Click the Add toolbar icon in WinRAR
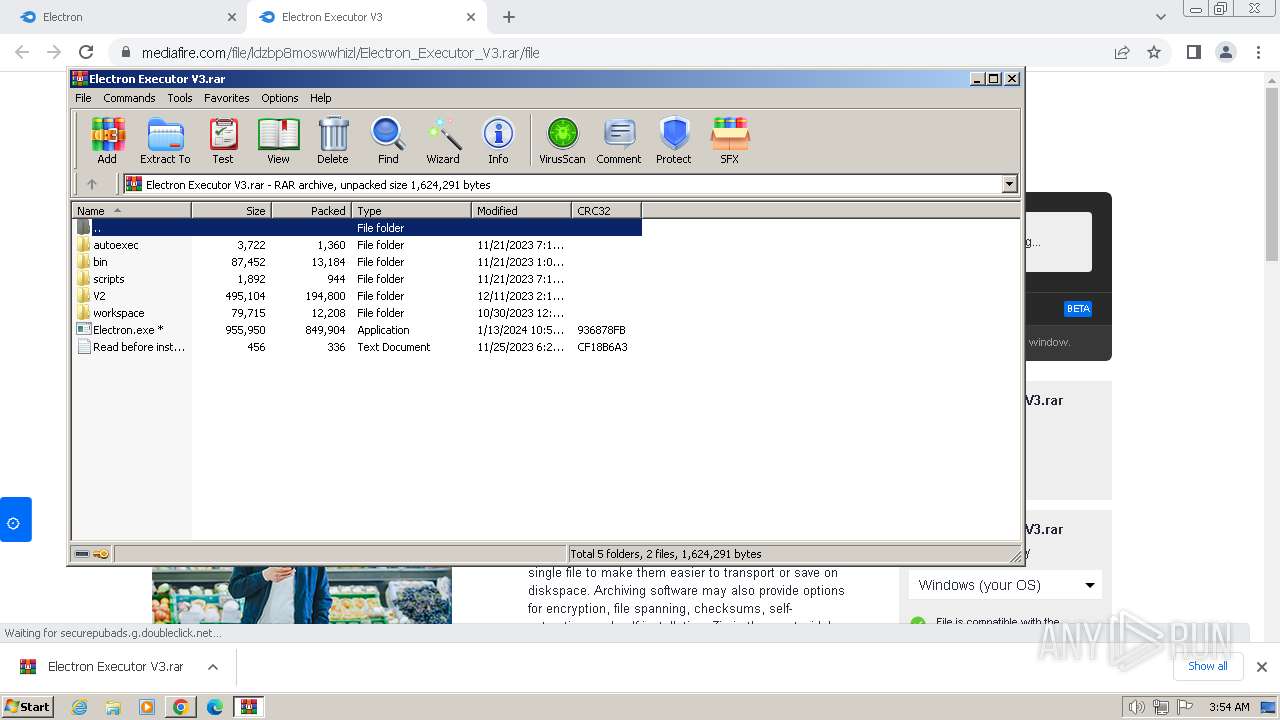This screenshot has height=720, width=1280. tap(107, 140)
